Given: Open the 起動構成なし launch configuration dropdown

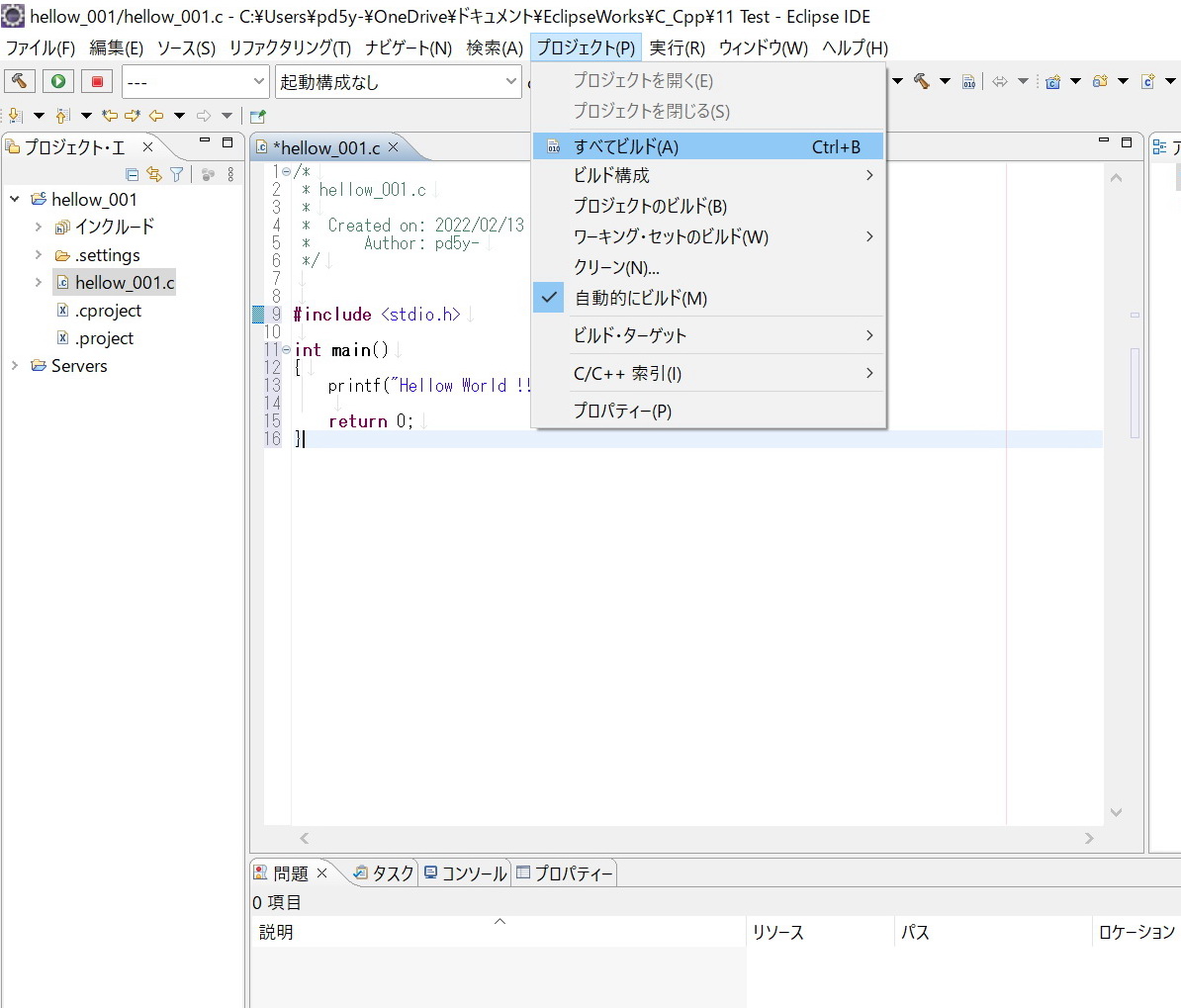Looking at the screenshot, I should [399, 81].
